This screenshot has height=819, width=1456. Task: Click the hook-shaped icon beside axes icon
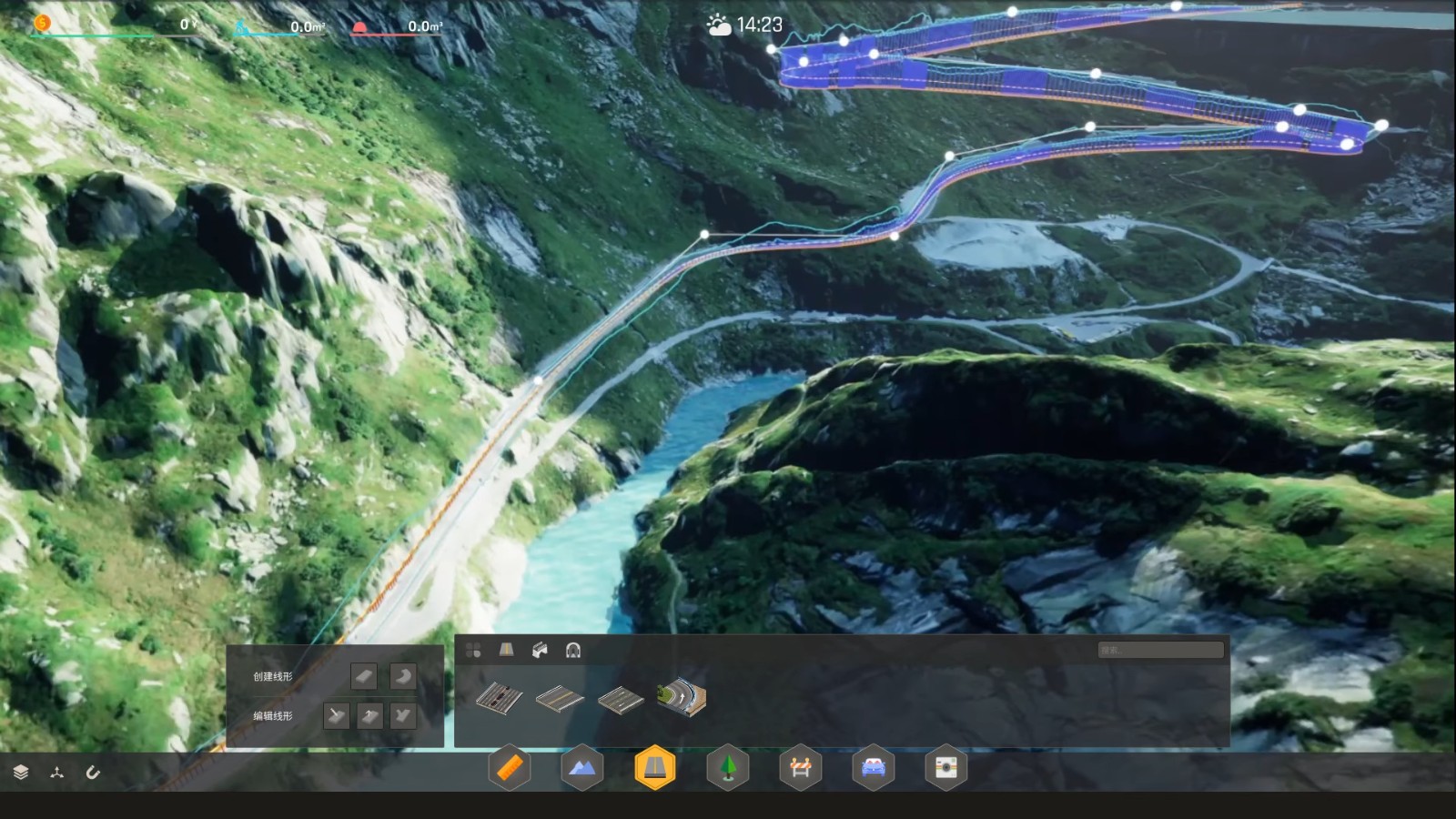93,773
